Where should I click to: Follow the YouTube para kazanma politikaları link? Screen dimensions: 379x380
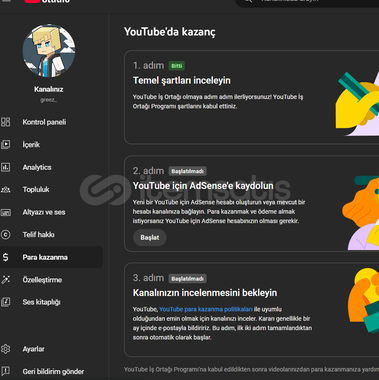click(x=206, y=309)
